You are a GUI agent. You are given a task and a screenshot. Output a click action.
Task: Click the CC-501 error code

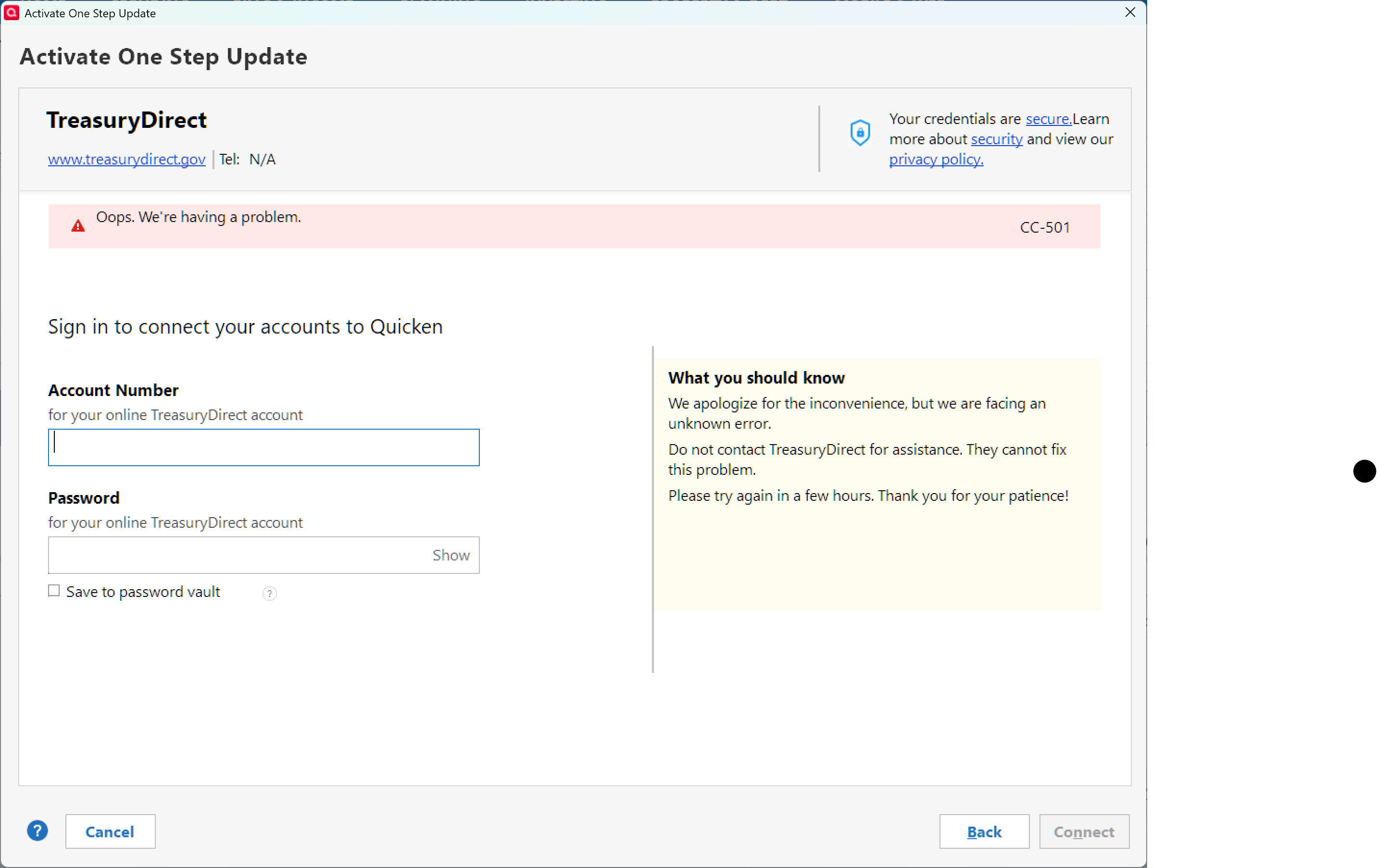click(1044, 228)
